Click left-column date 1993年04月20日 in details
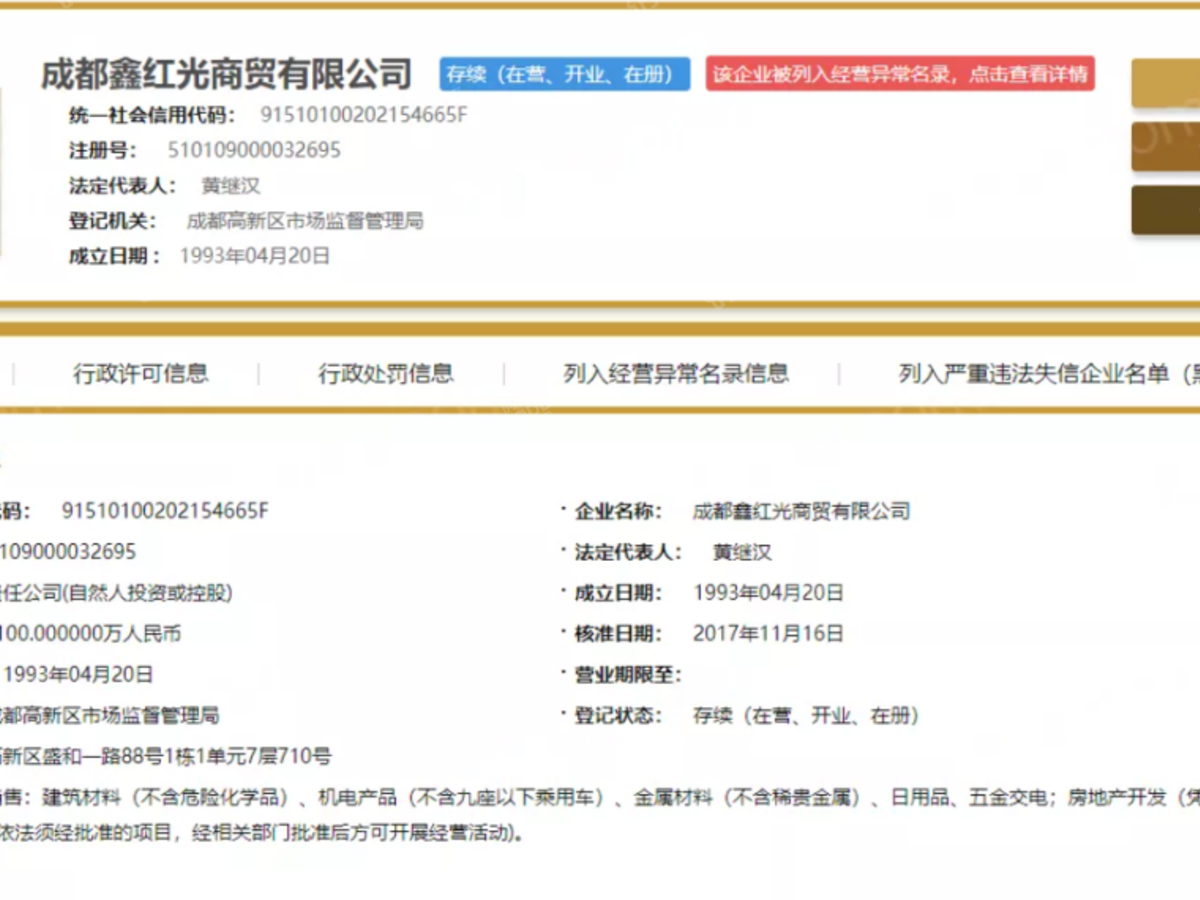Screen dimensions: 1200x900 point(78,675)
